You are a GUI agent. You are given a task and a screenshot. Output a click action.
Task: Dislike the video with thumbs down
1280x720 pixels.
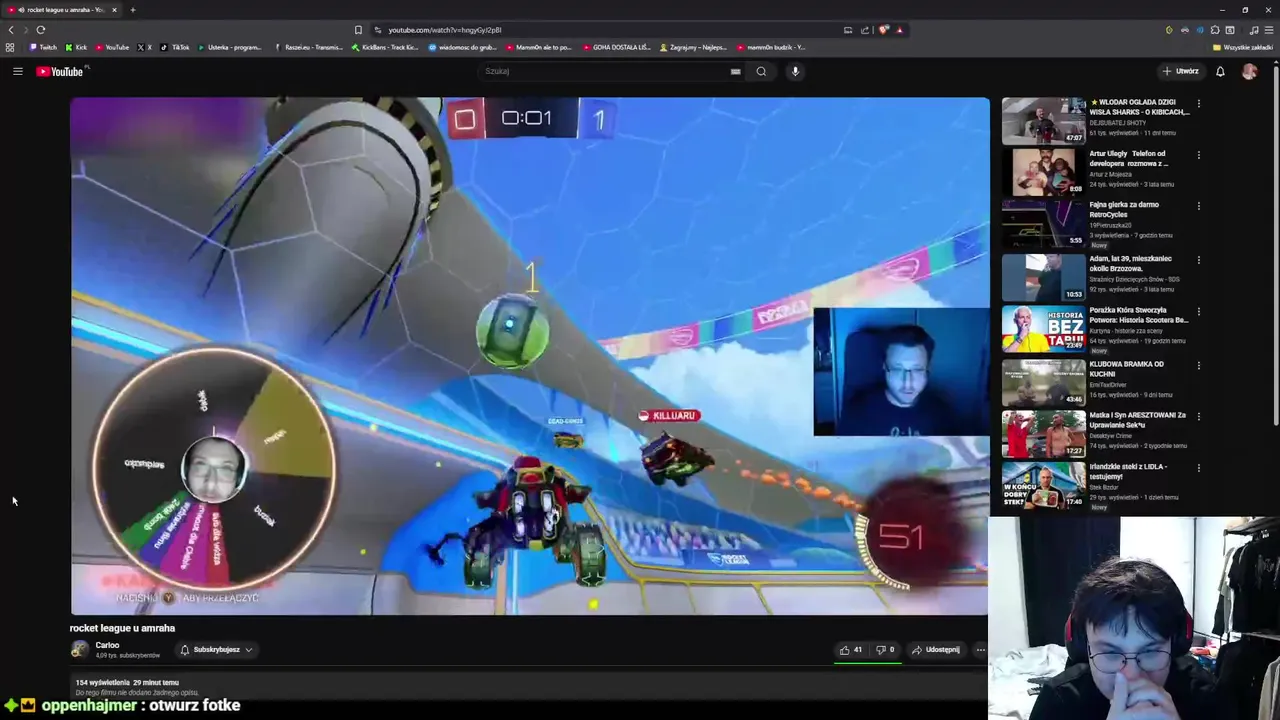(886, 650)
